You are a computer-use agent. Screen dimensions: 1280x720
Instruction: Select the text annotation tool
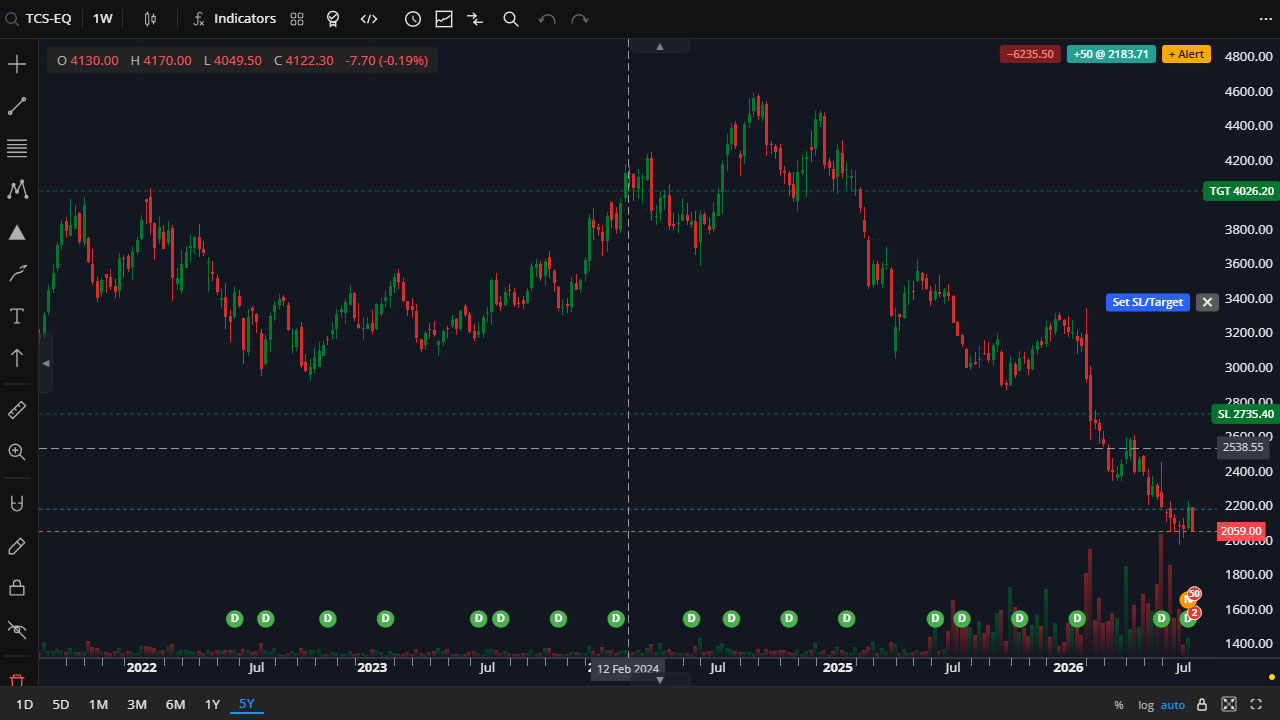pos(17,316)
